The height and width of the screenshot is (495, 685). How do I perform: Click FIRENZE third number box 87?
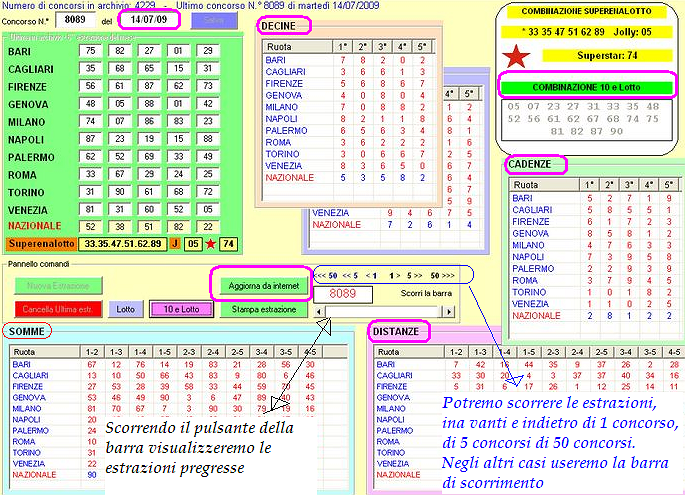click(x=149, y=86)
